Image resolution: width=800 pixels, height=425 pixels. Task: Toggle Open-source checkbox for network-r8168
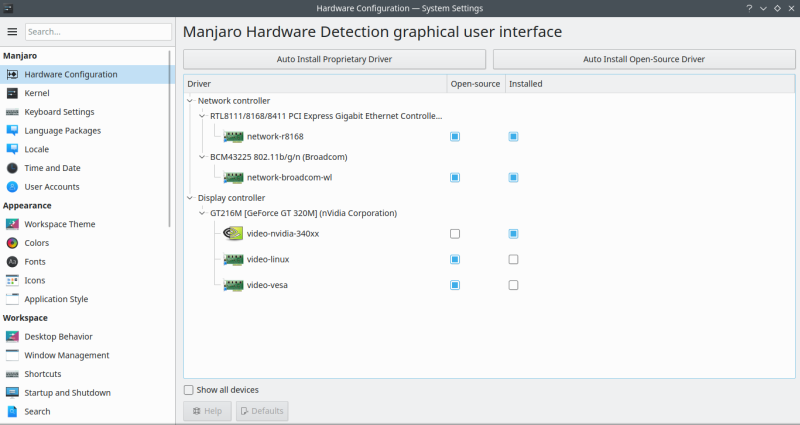tap(455, 137)
